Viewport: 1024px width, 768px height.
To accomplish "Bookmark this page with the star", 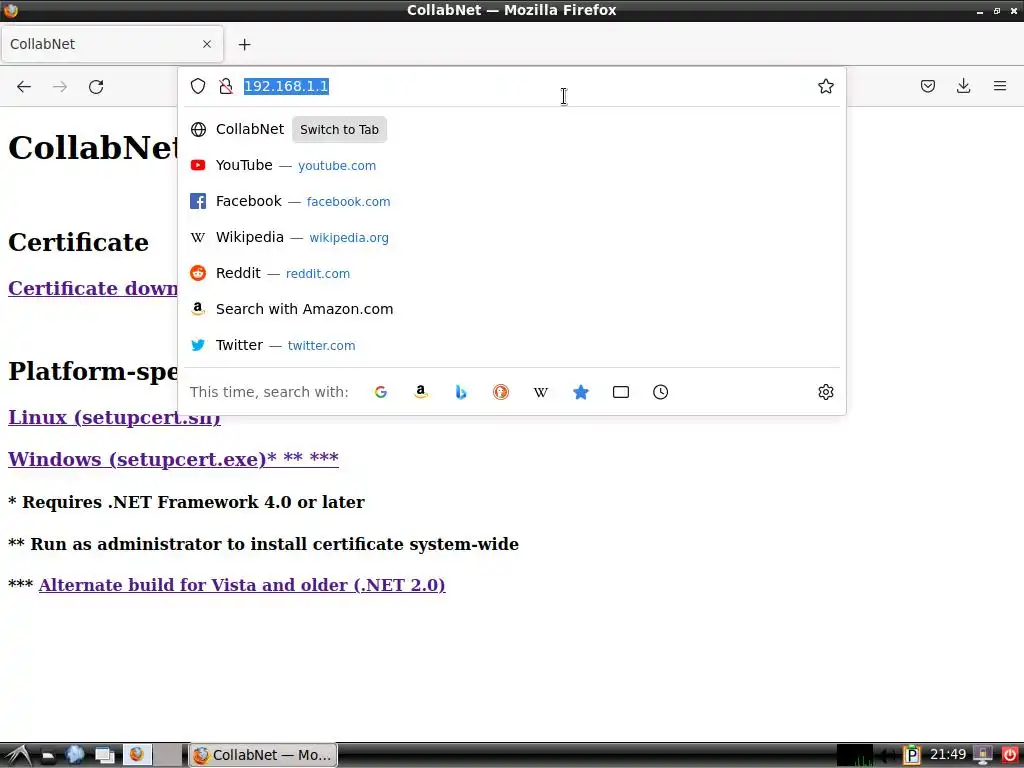I will tap(825, 86).
